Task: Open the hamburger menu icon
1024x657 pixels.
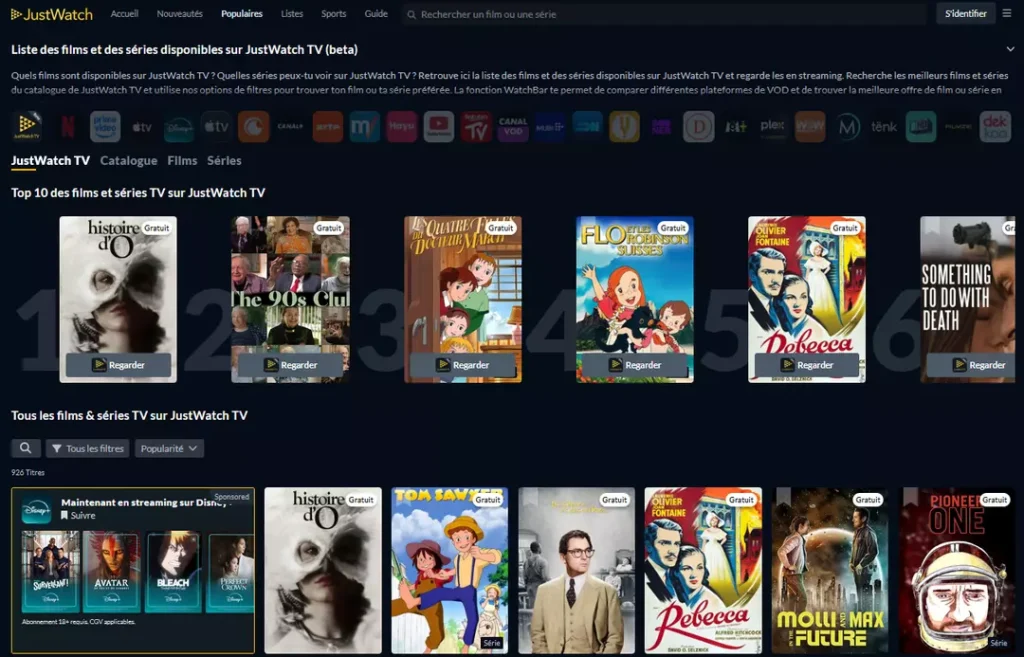Action: pyautogui.click(x=1006, y=13)
